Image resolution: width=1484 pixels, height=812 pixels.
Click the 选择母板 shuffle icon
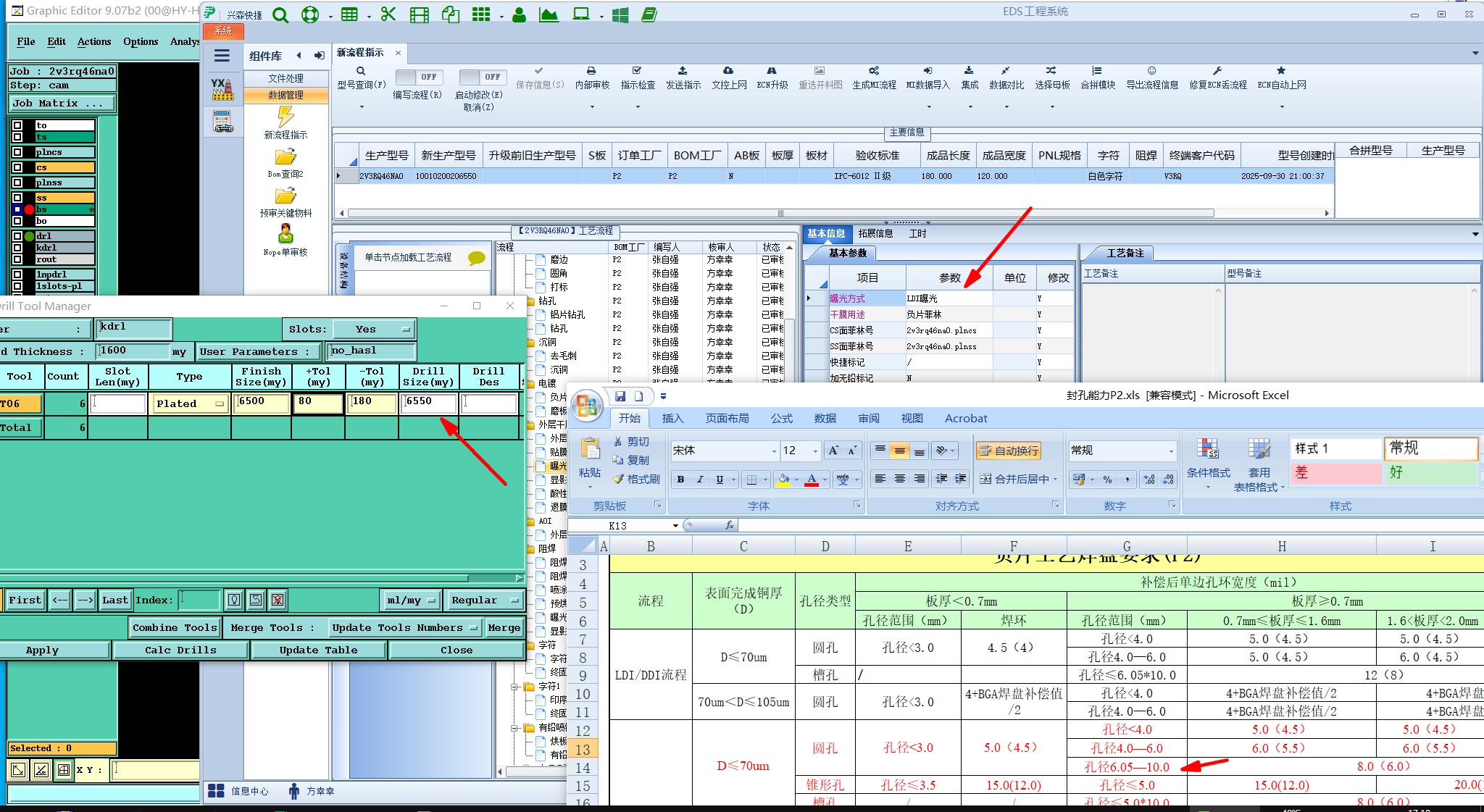pyautogui.click(x=1051, y=71)
